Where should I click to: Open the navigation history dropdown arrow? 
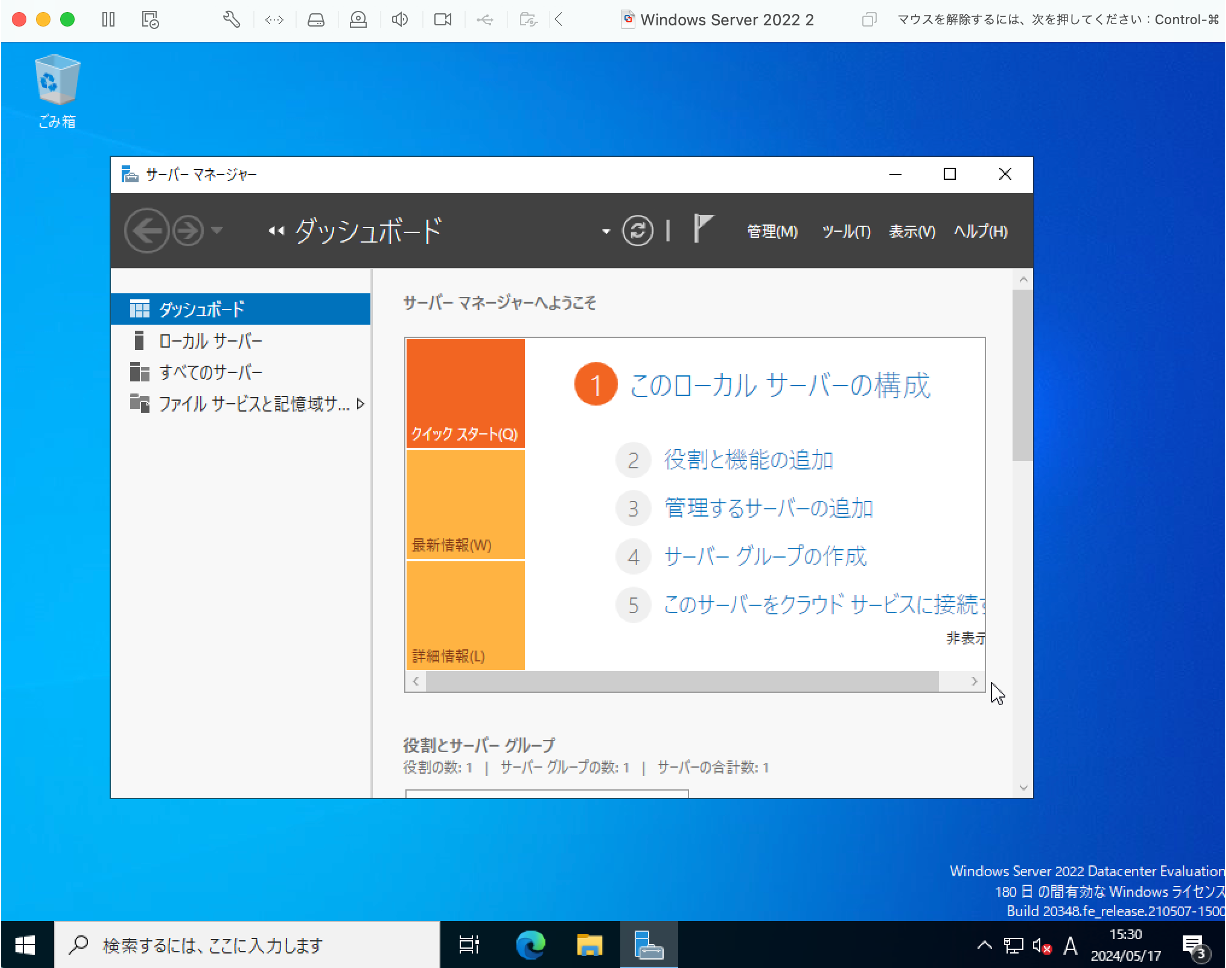(216, 231)
